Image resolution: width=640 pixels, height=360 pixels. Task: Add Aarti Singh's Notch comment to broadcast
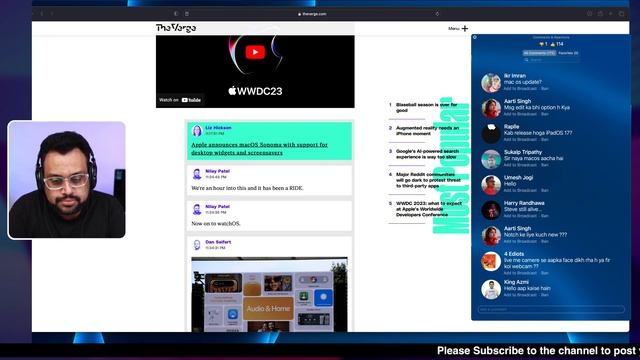(x=520, y=241)
